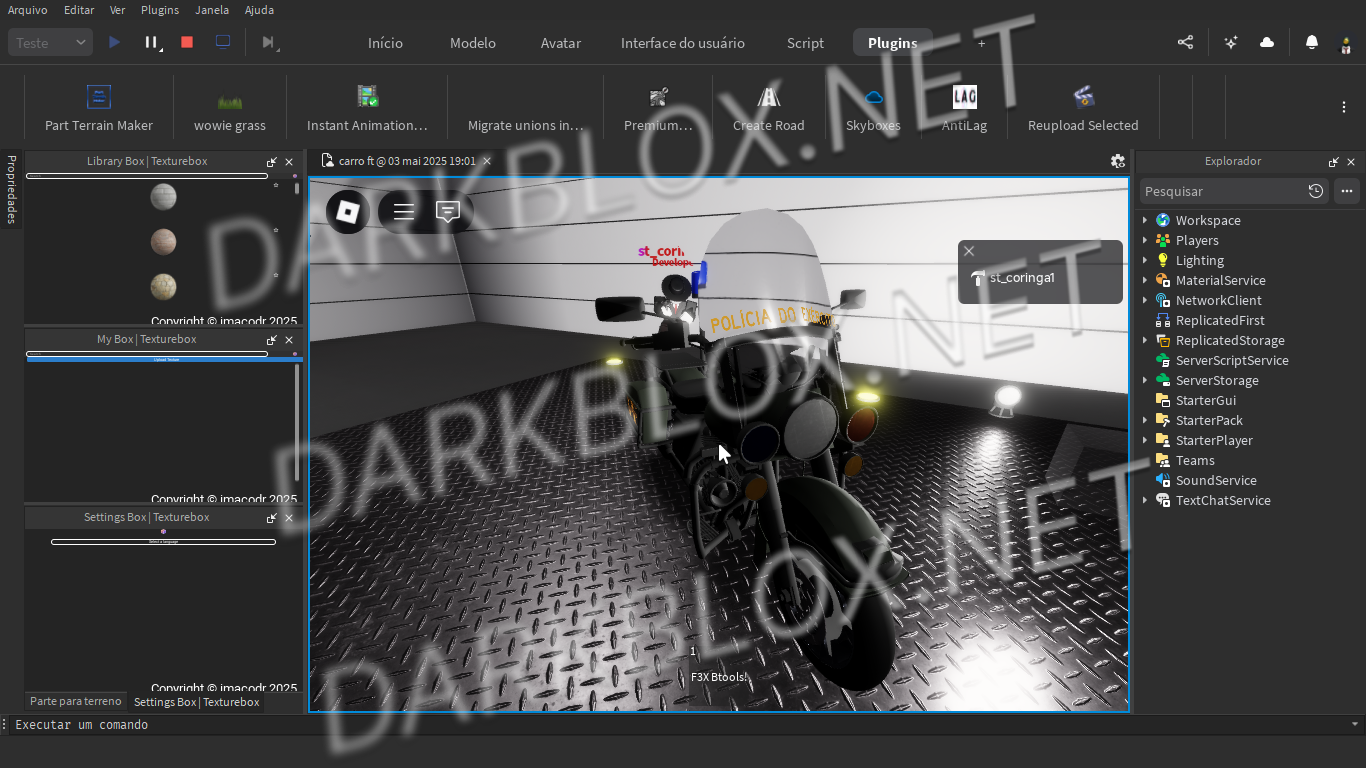This screenshot has width=1366, height=768.
Task: Expand the Lighting tree node
Action: (x=1145, y=260)
